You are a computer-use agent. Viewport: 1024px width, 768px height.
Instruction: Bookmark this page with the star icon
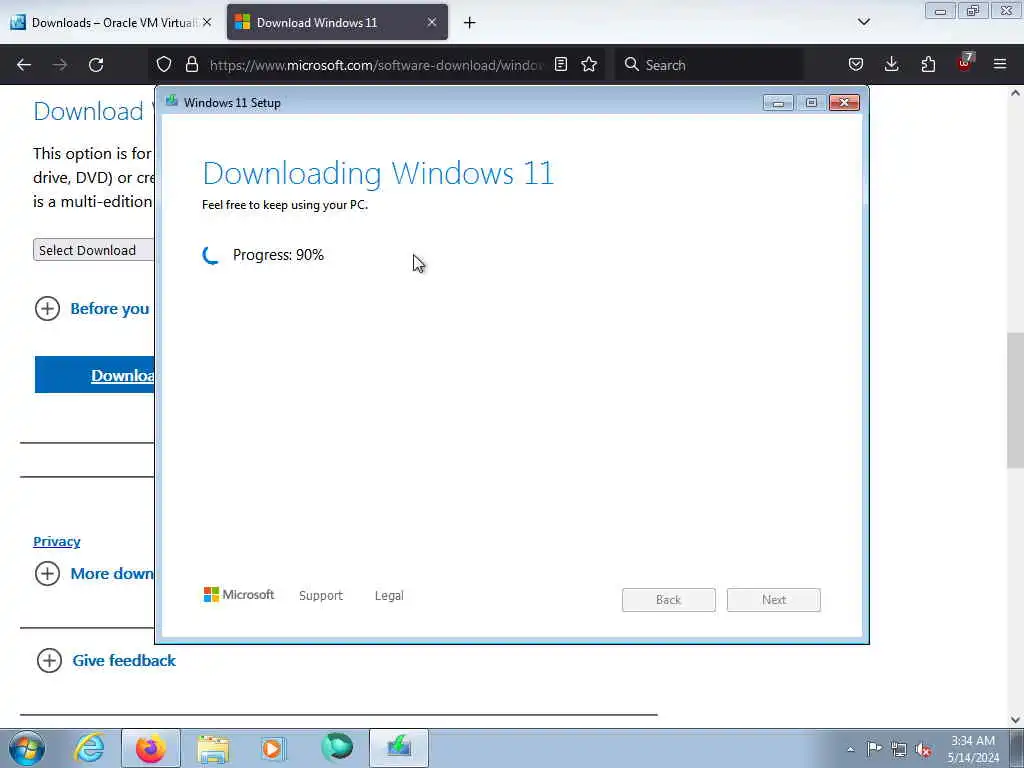pyautogui.click(x=589, y=64)
